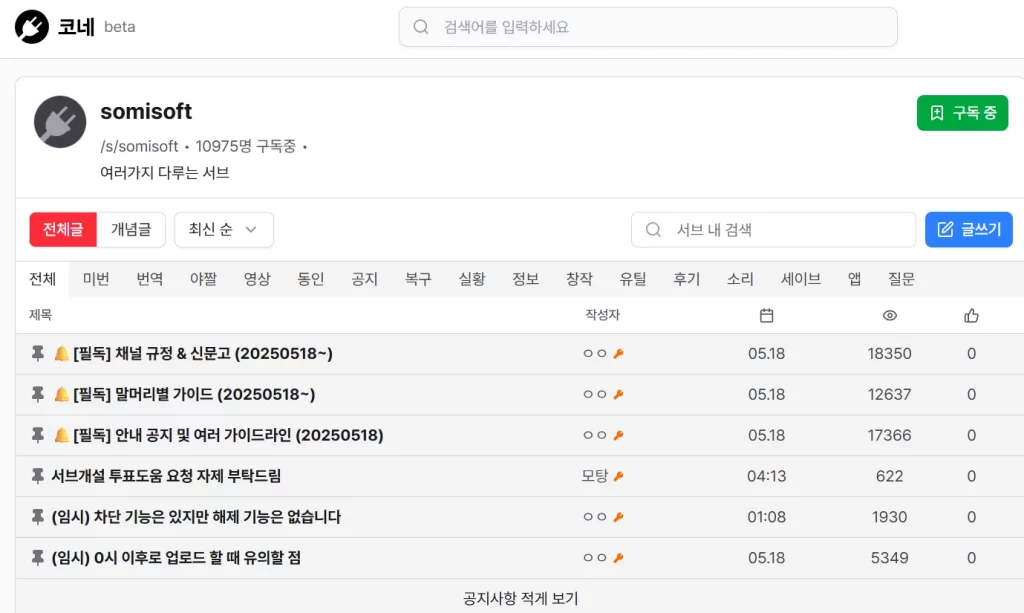Screen dimensions: 1024x613
Task: Click pin icon on 말머리별 가이드 row
Action: click(x=38, y=394)
